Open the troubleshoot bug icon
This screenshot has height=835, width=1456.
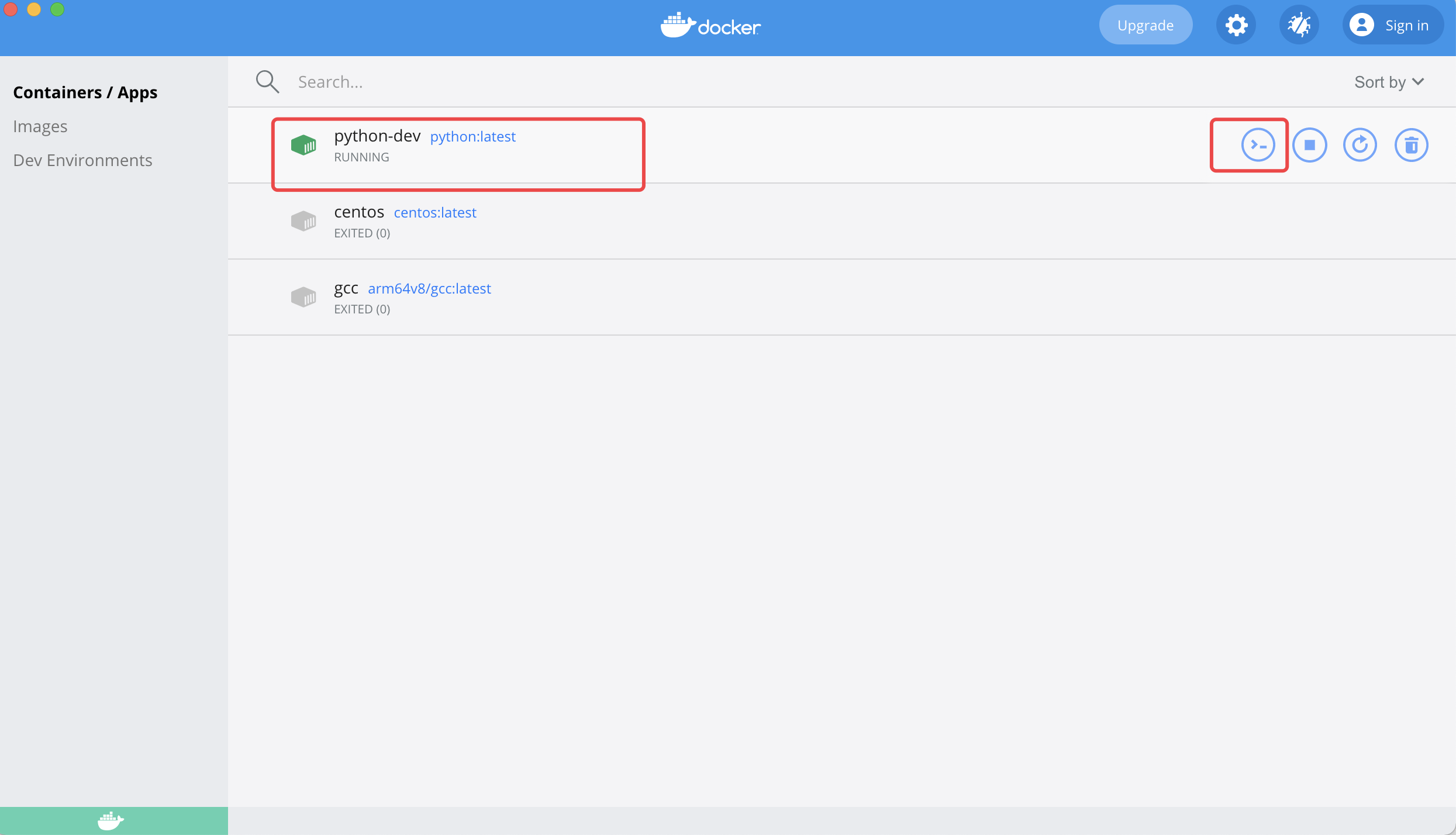pos(1299,25)
